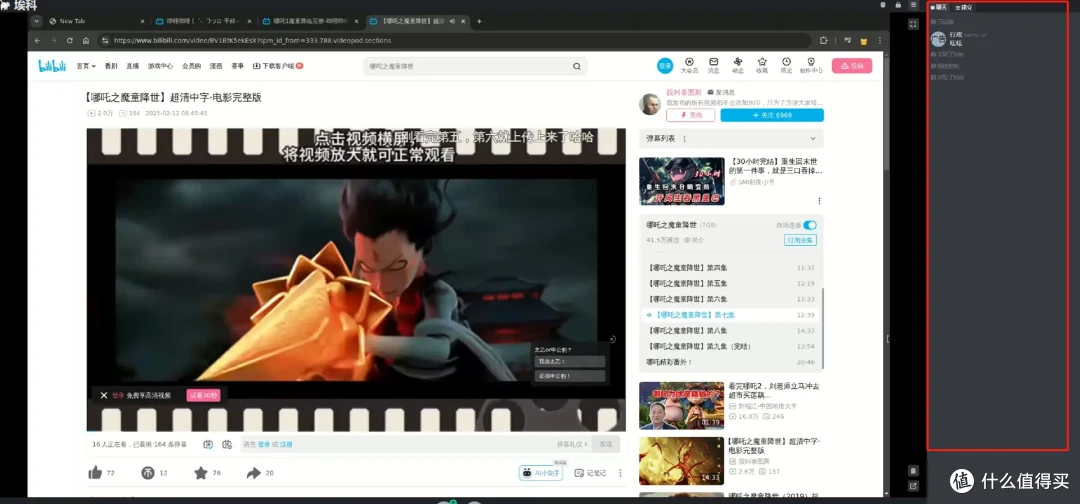Screen dimensions: 1080x504
Task: Play episode 第八集 in the list
Action: [x=732, y=330]
